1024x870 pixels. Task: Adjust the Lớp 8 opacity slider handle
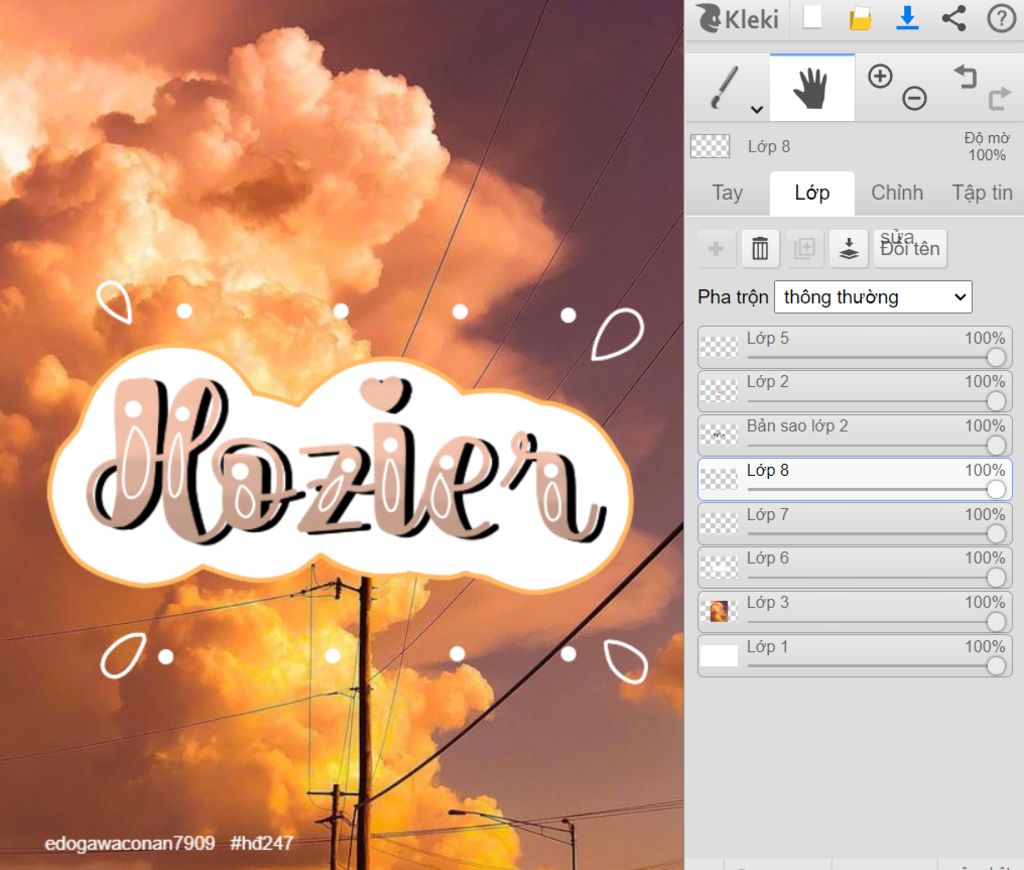[x=996, y=489]
